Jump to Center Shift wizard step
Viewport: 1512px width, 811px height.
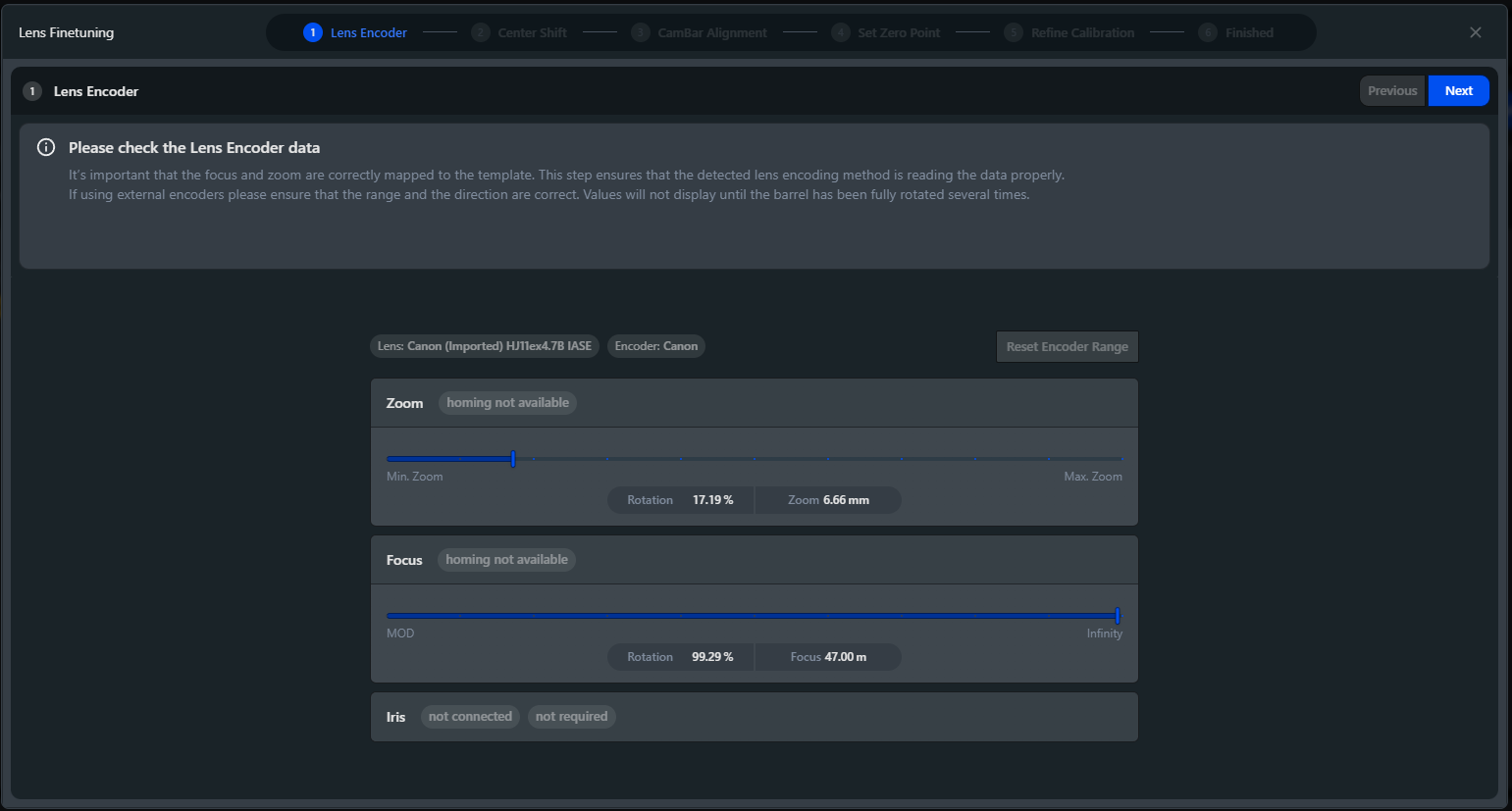click(519, 32)
